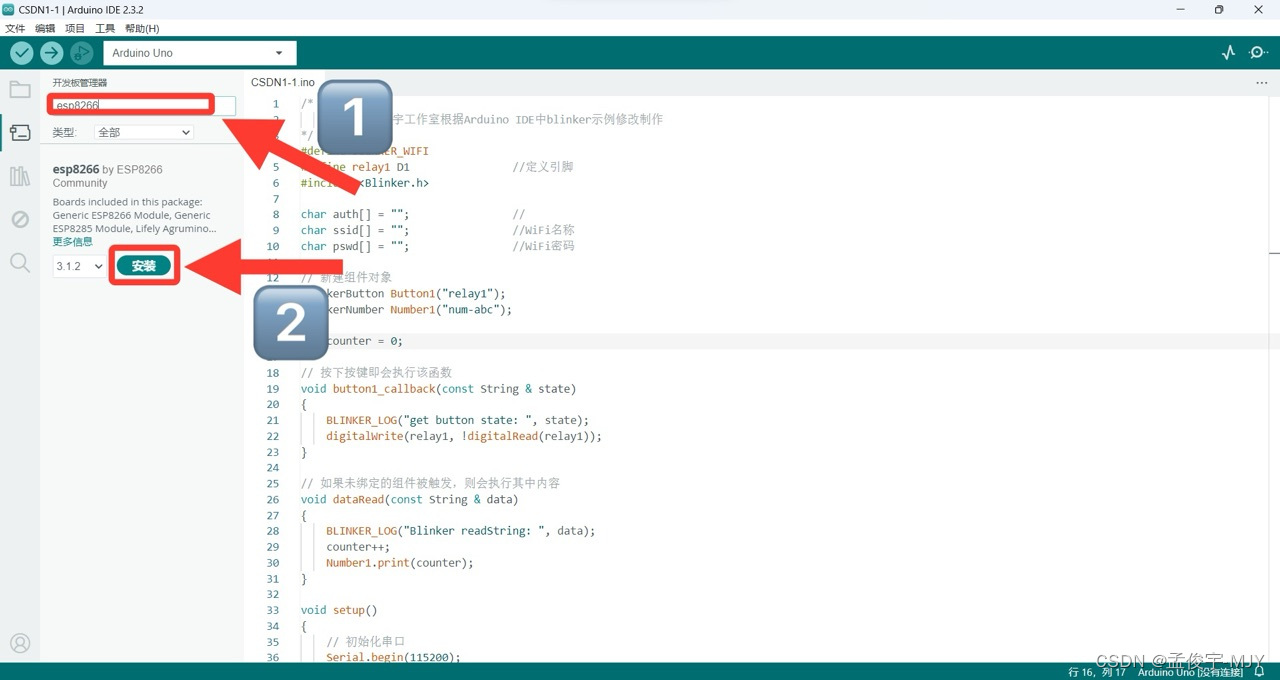Viewport: 1280px width, 680px height.
Task: Click the Serial.begin(115200) line
Action: coord(393,658)
